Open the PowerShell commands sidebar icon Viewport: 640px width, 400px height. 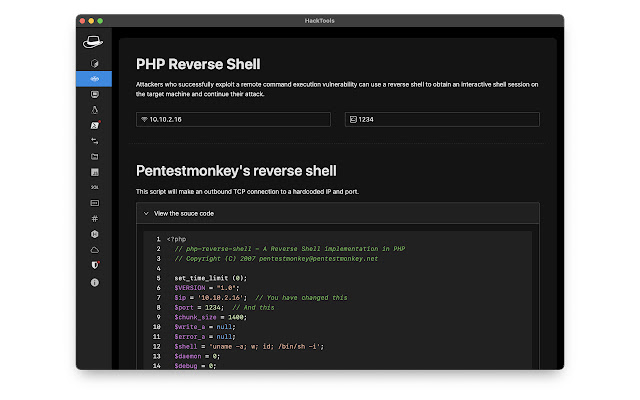[x=94, y=125]
